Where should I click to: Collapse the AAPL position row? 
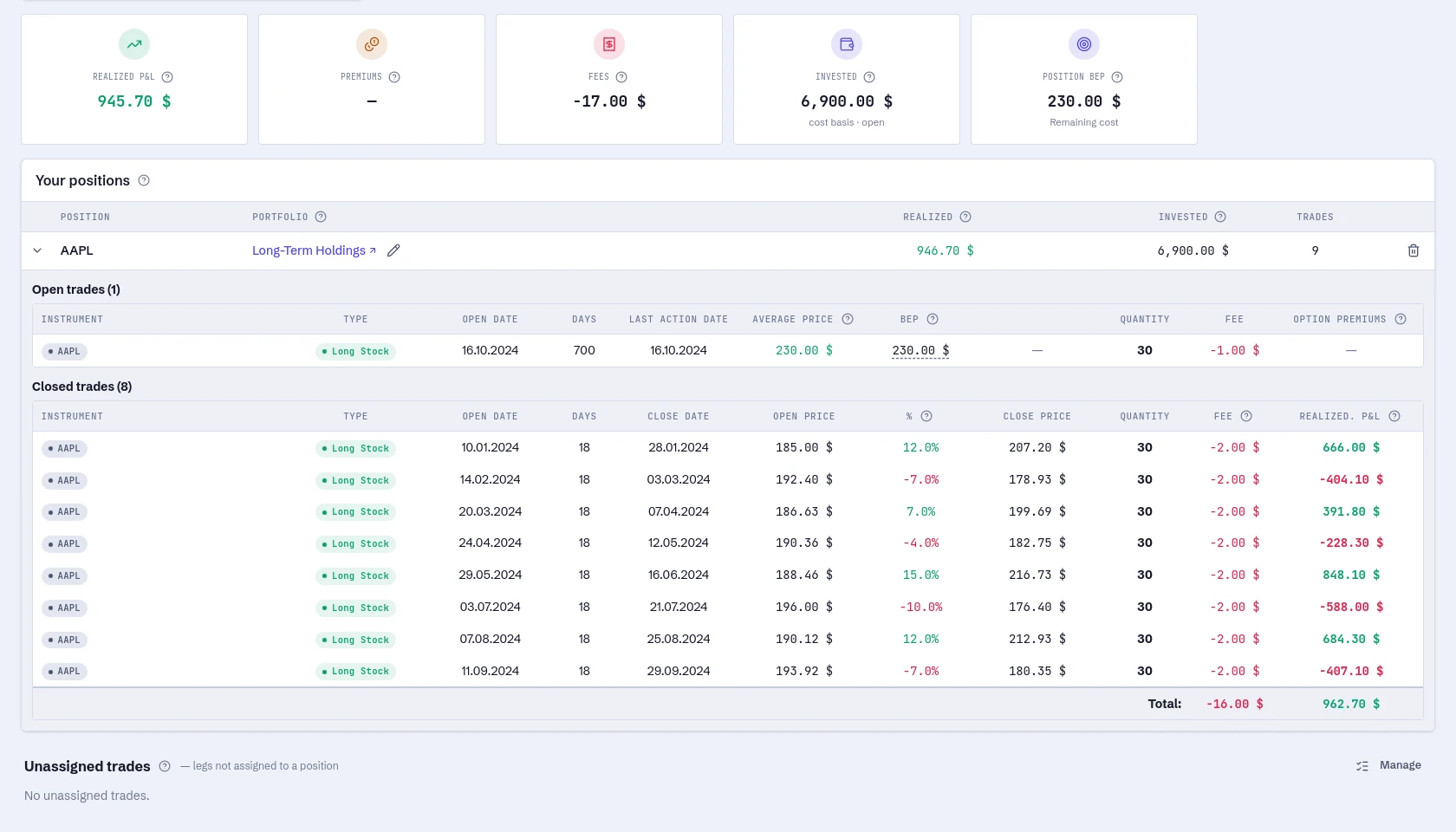click(37, 250)
